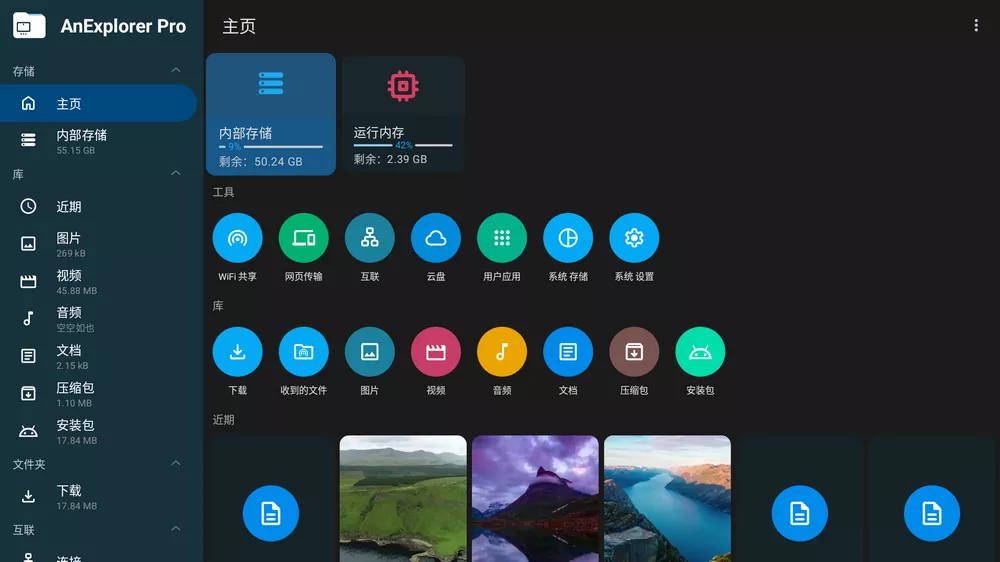
Task: Open the 压缩包 library circle icon
Action: (x=634, y=351)
